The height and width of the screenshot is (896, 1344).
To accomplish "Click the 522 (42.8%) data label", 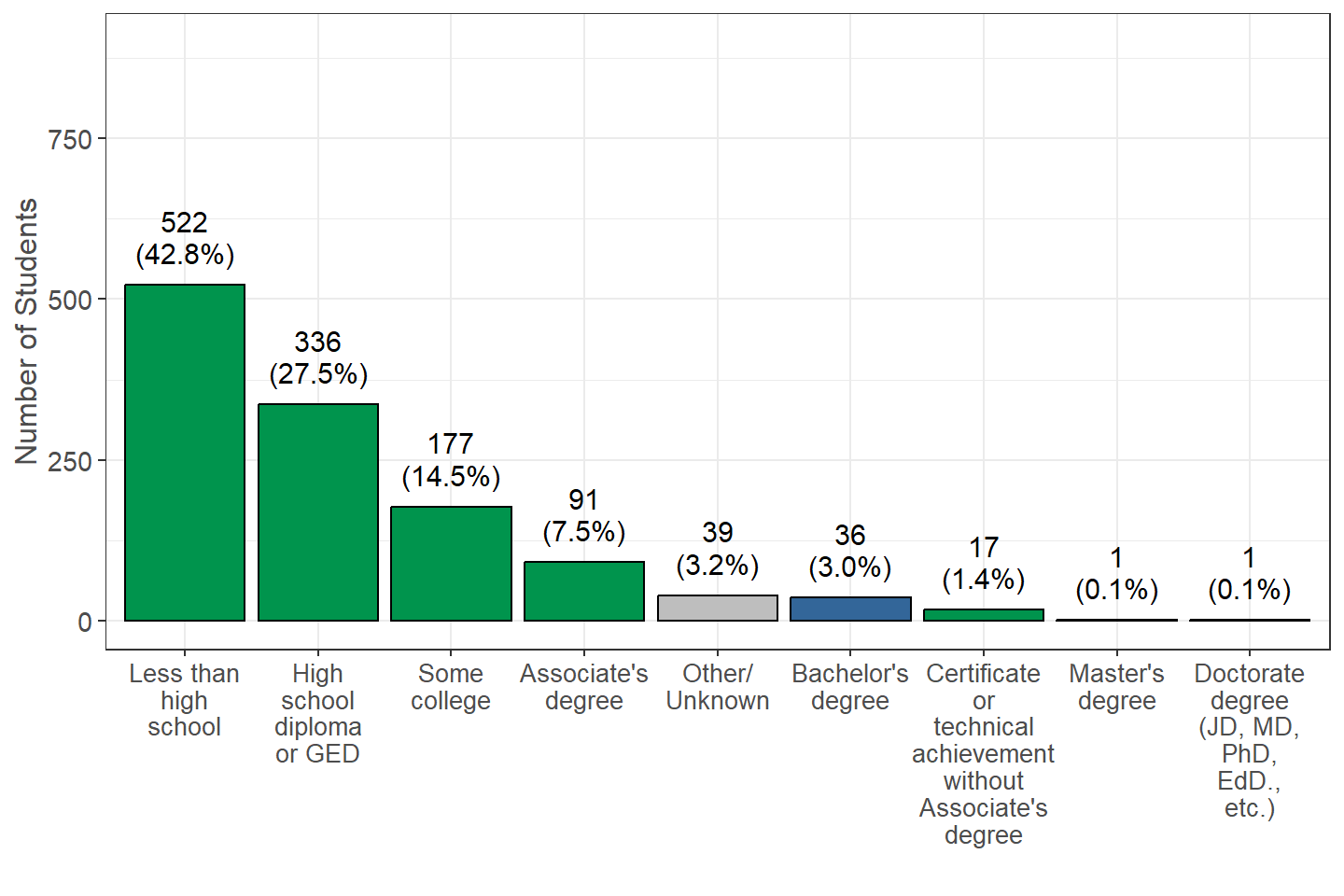I will 185,238.
